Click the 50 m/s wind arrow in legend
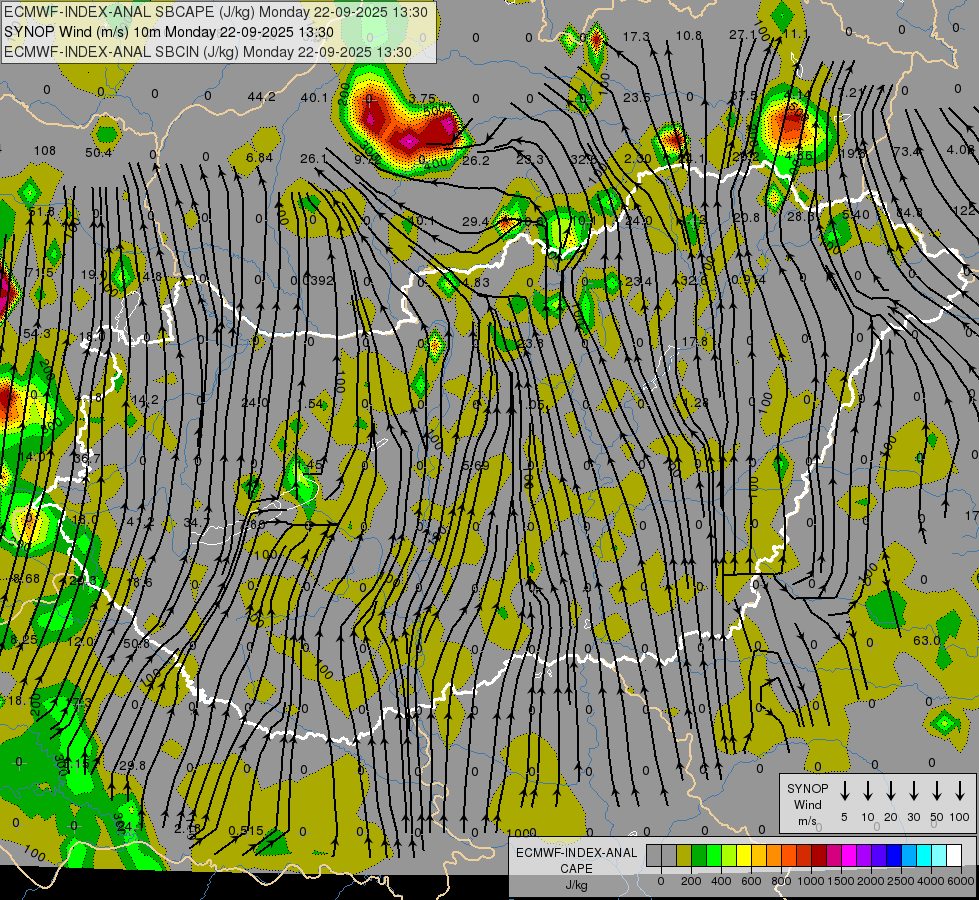979x900 pixels. click(937, 791)
